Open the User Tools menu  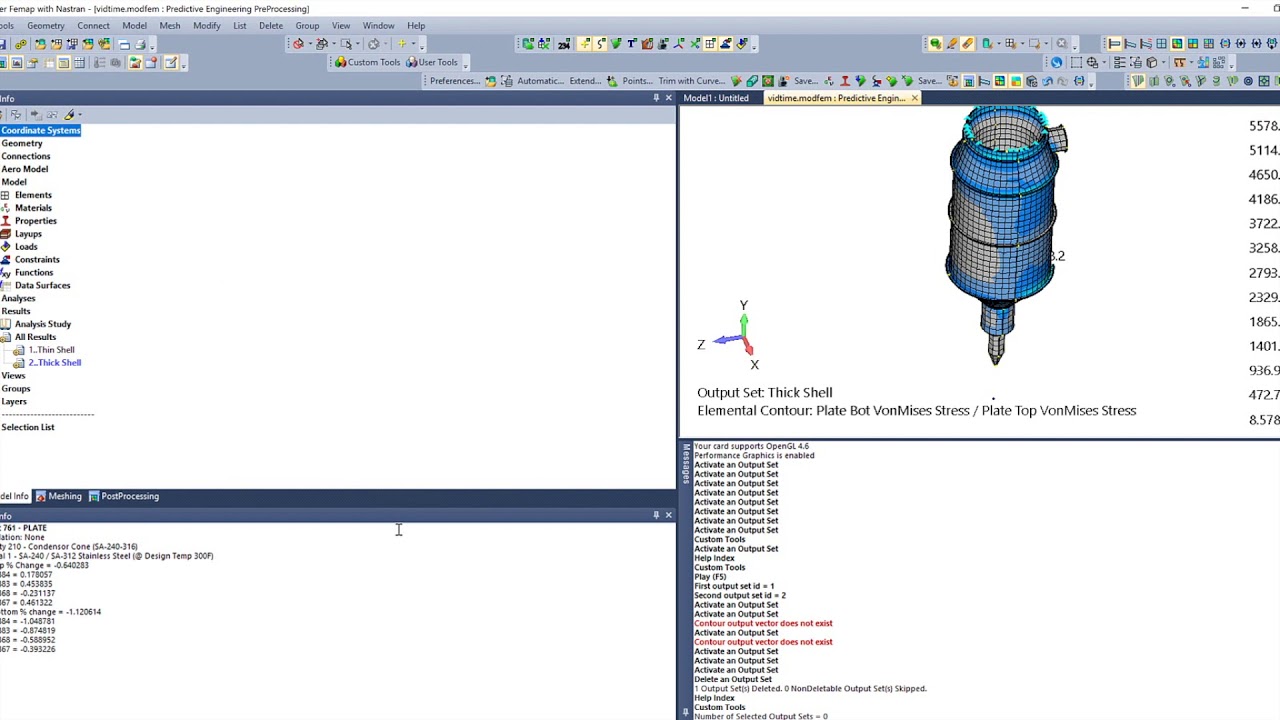click(x=431, y=62)
